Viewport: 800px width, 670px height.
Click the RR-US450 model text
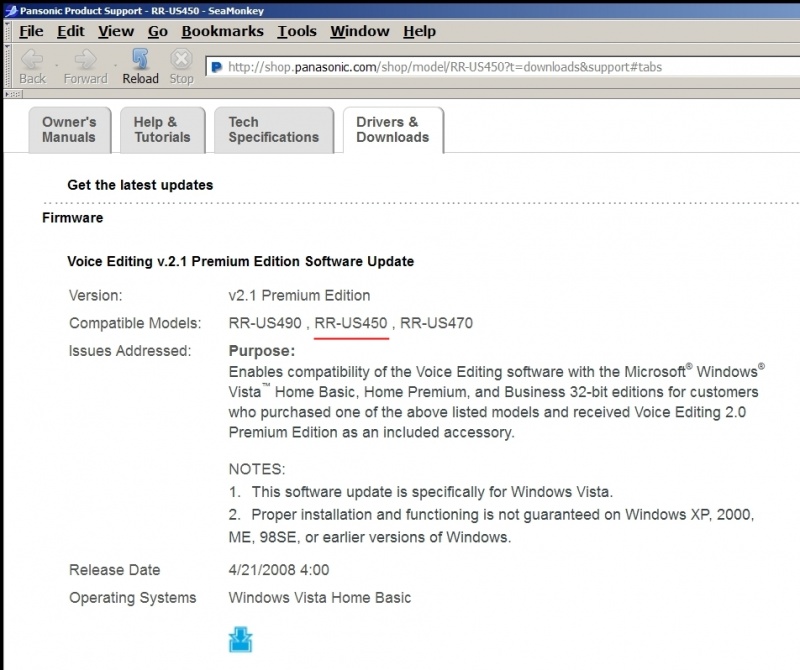coord(351,323)
